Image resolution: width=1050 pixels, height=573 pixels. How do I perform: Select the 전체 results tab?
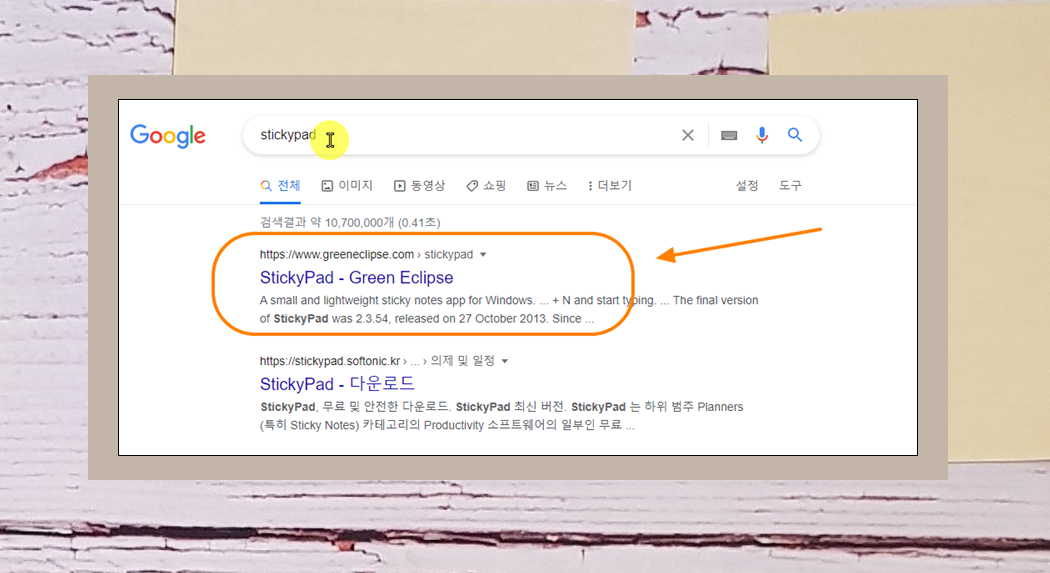(281, 186)
